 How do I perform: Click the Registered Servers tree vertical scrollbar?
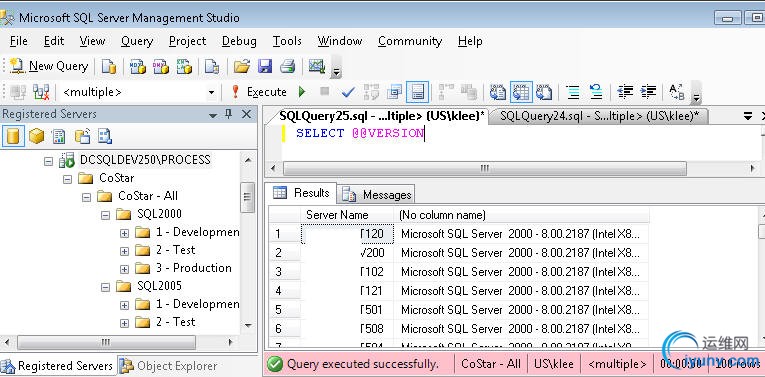[247, 197]
